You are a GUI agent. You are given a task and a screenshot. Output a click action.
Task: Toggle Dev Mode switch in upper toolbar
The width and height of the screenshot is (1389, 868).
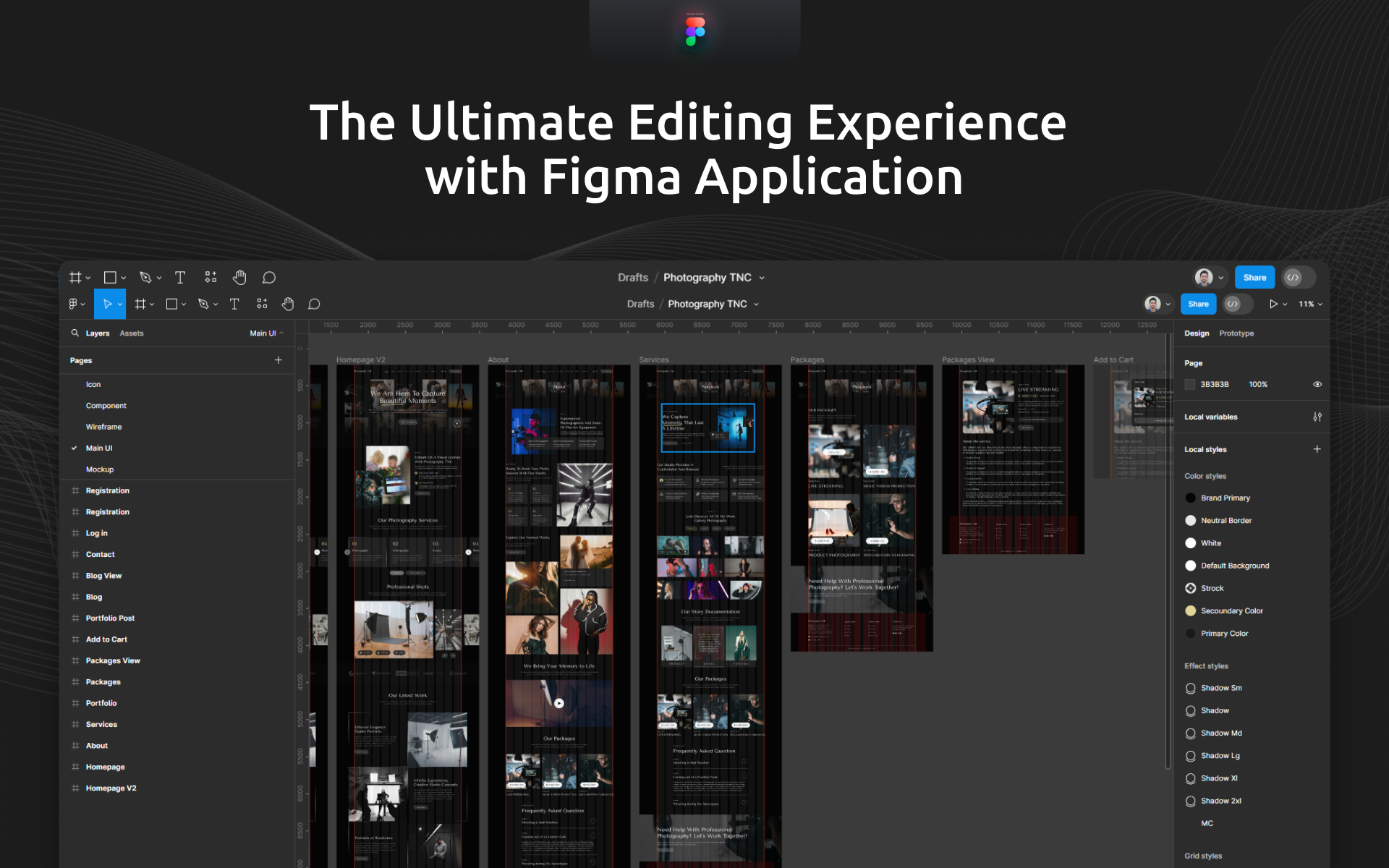(1299, 277)
